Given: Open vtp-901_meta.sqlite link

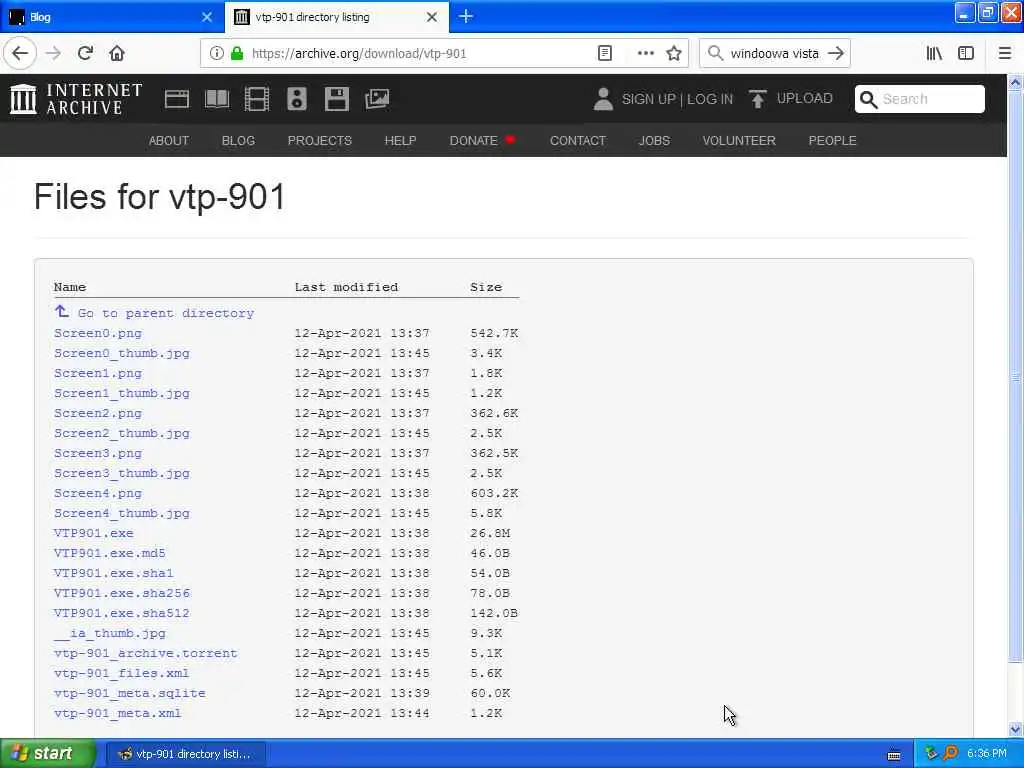Looking at the screenshot, I should [130, 693].
